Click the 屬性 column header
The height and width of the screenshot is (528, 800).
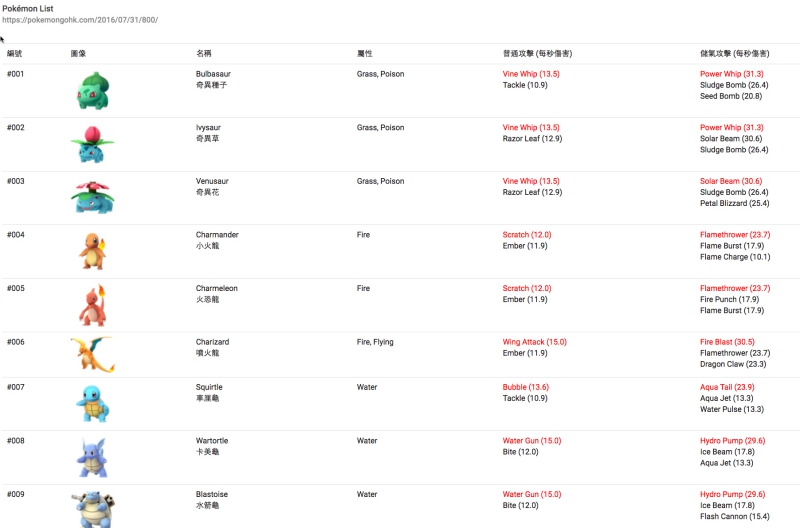[x=365, y=52]
